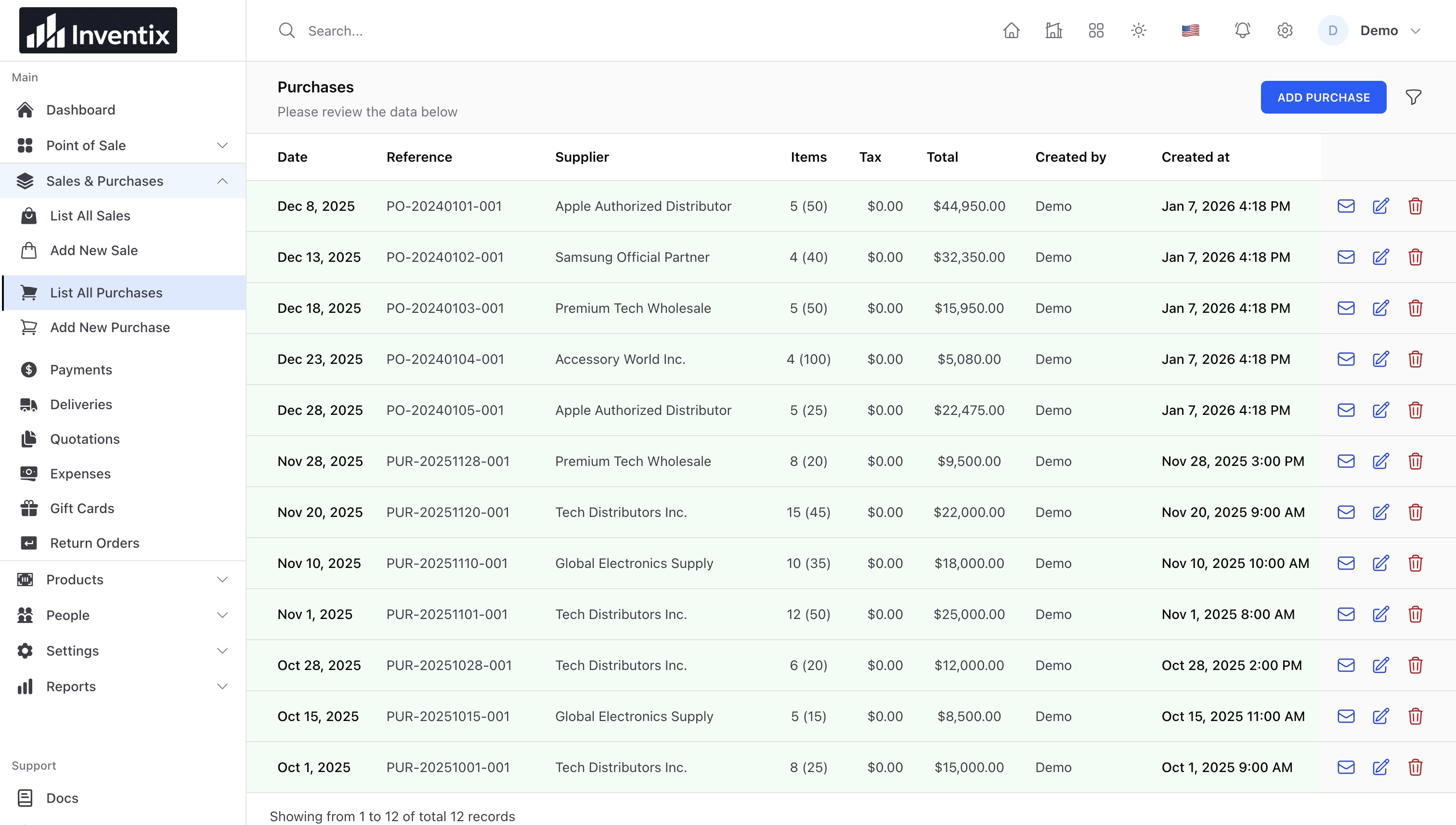The width and height of the screenshot is (1456, 825).
Task: Expand the Point of Sale menu
Action: point(122,146)
